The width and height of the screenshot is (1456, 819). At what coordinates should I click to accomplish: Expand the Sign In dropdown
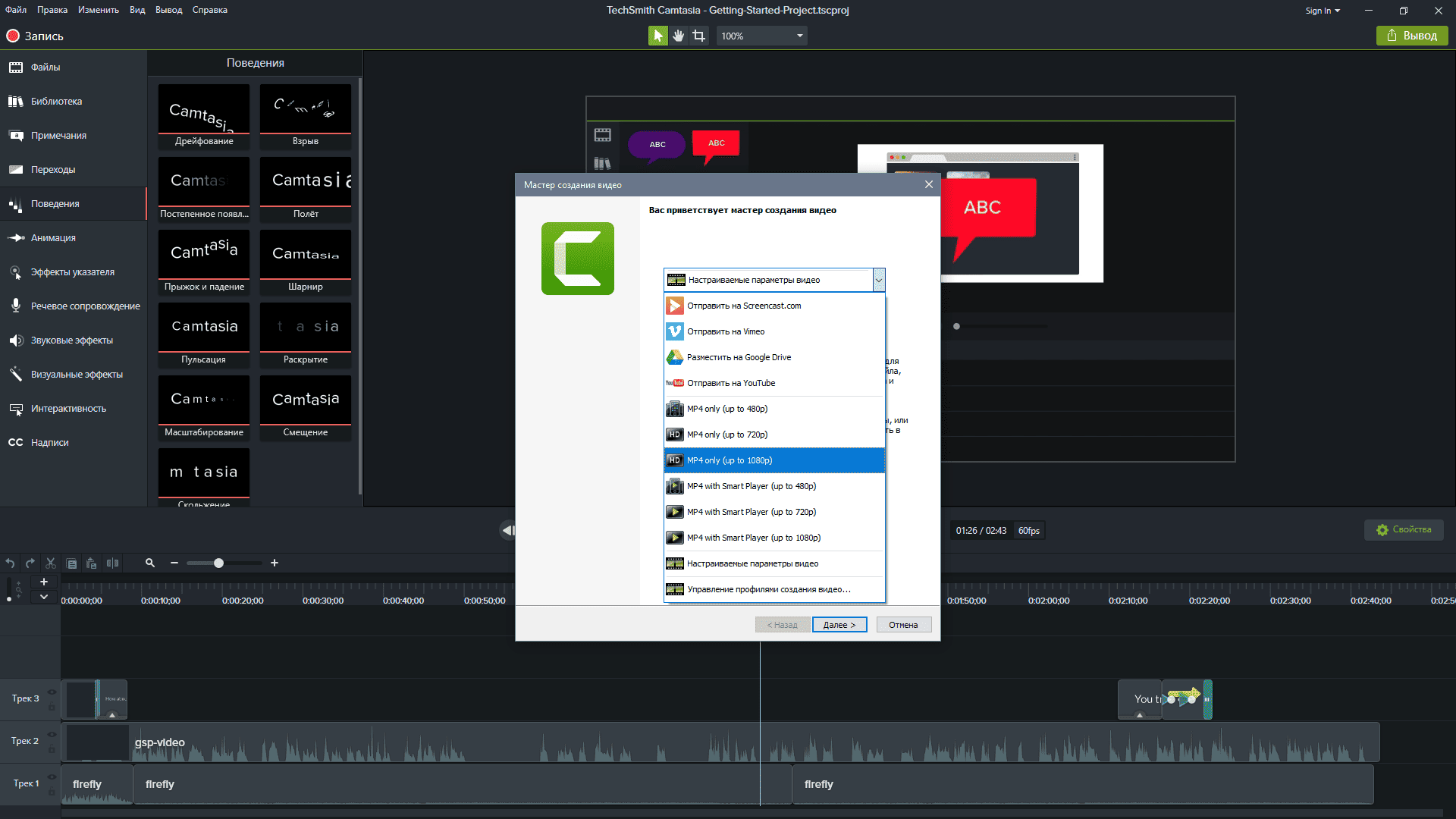1323,11
